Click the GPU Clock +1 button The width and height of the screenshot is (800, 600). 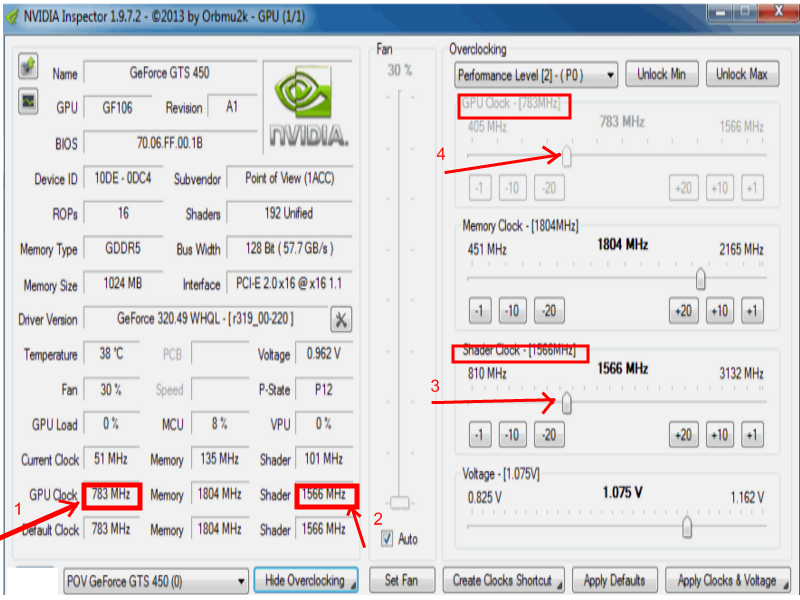[752, 188]
